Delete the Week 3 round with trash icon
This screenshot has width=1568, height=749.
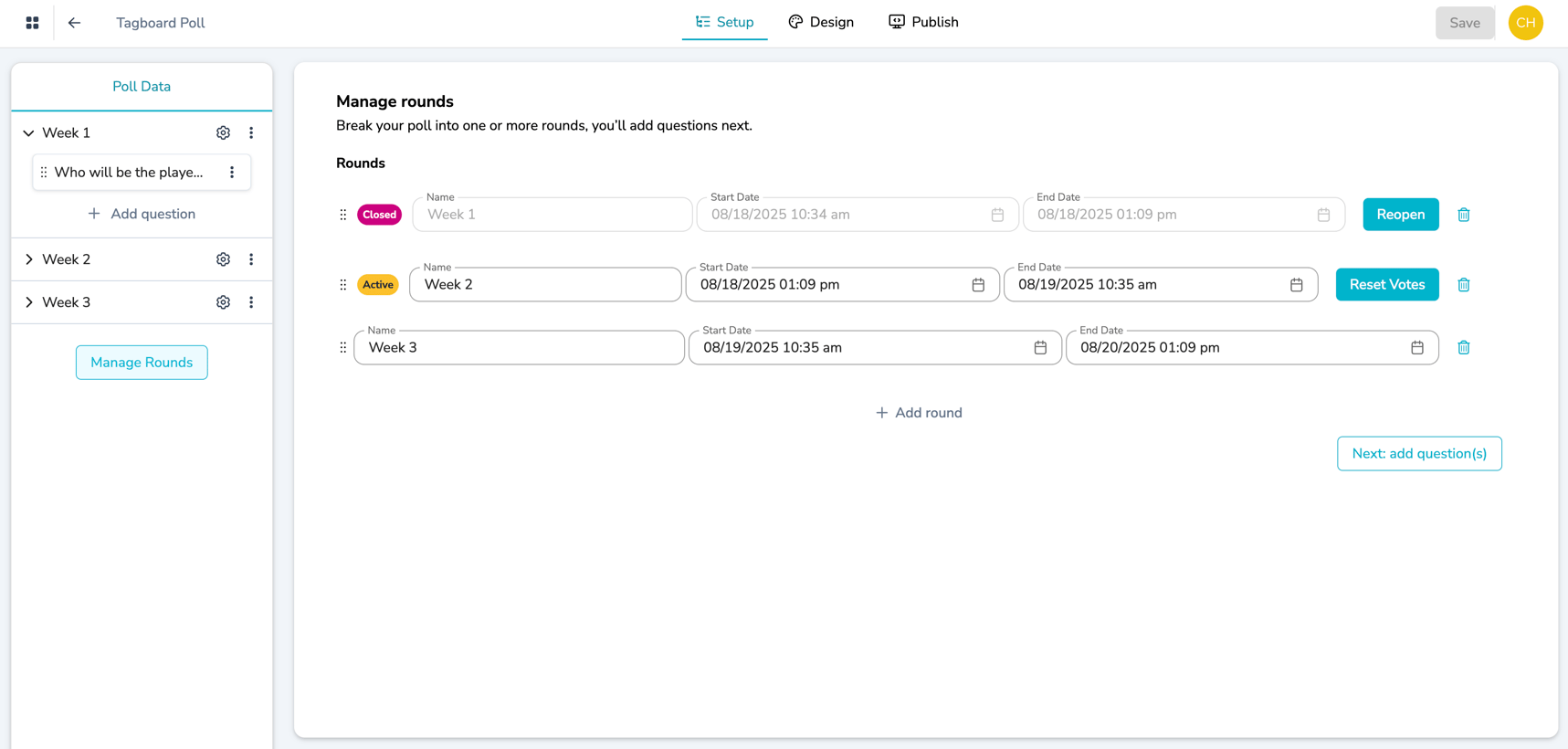pyautogui.click(x=1464, y=348)
